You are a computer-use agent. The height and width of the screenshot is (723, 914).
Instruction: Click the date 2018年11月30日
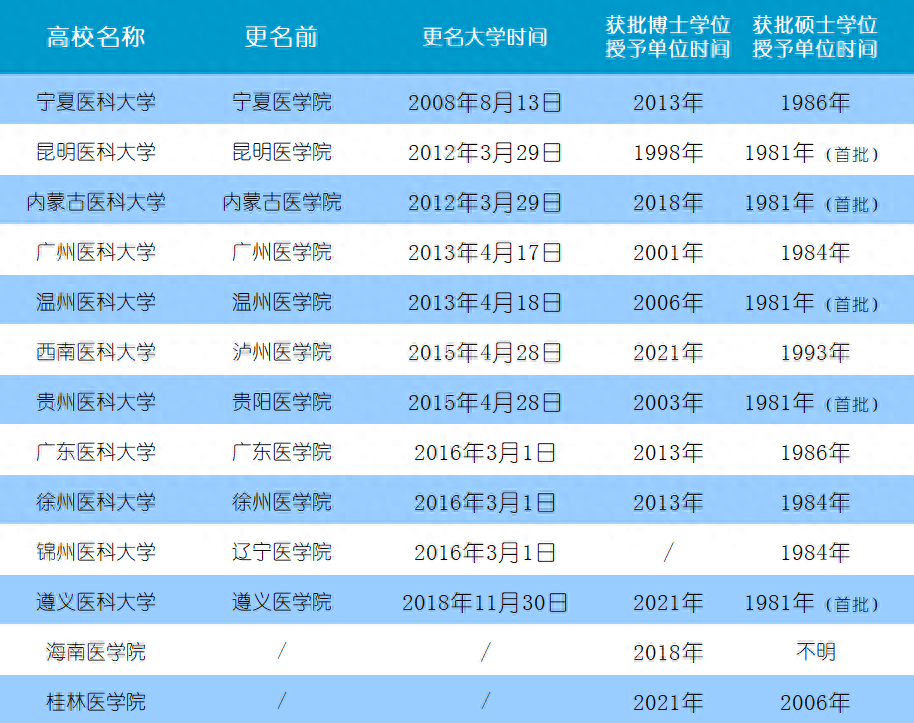485,602
